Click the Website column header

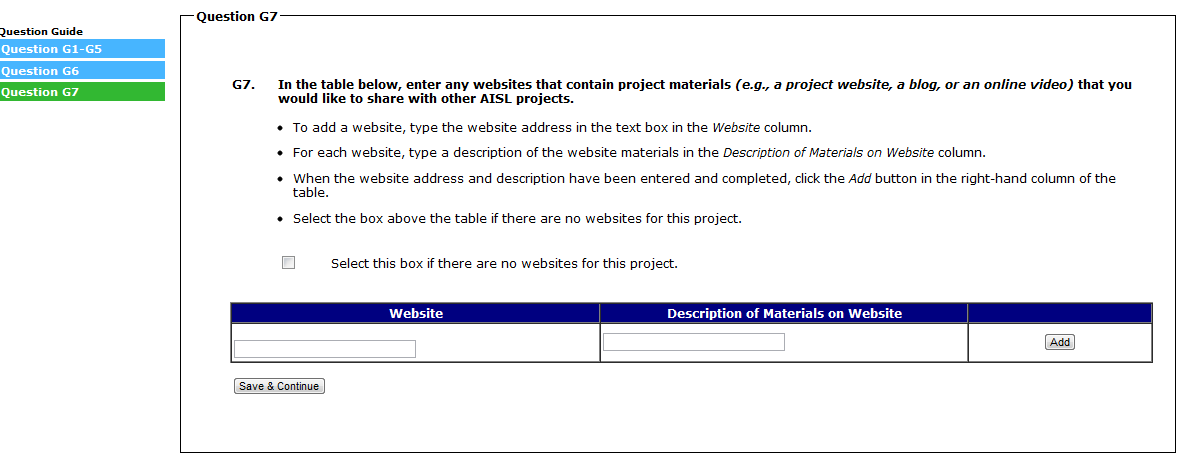pyautogui.click(x=416, y=313)
